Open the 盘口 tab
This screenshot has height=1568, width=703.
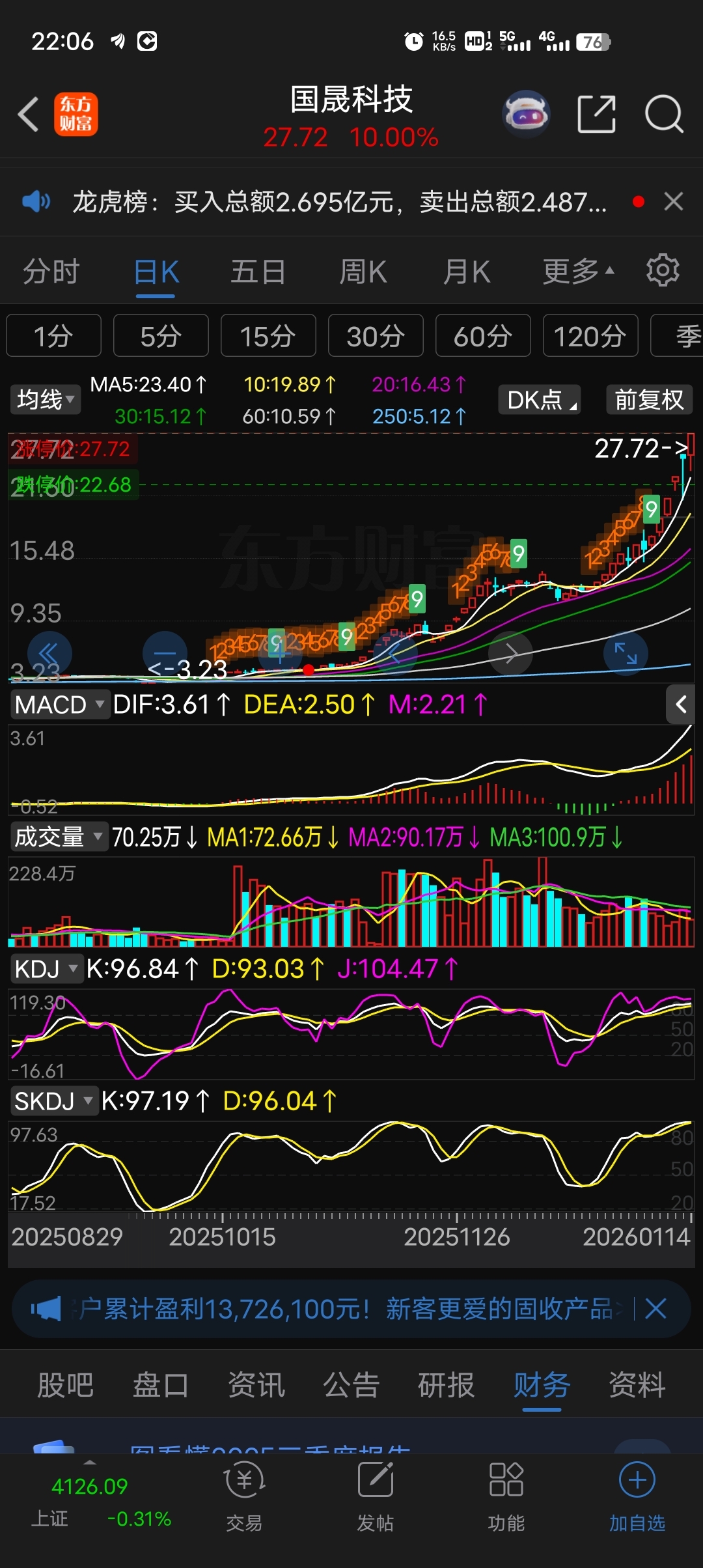161,1385
